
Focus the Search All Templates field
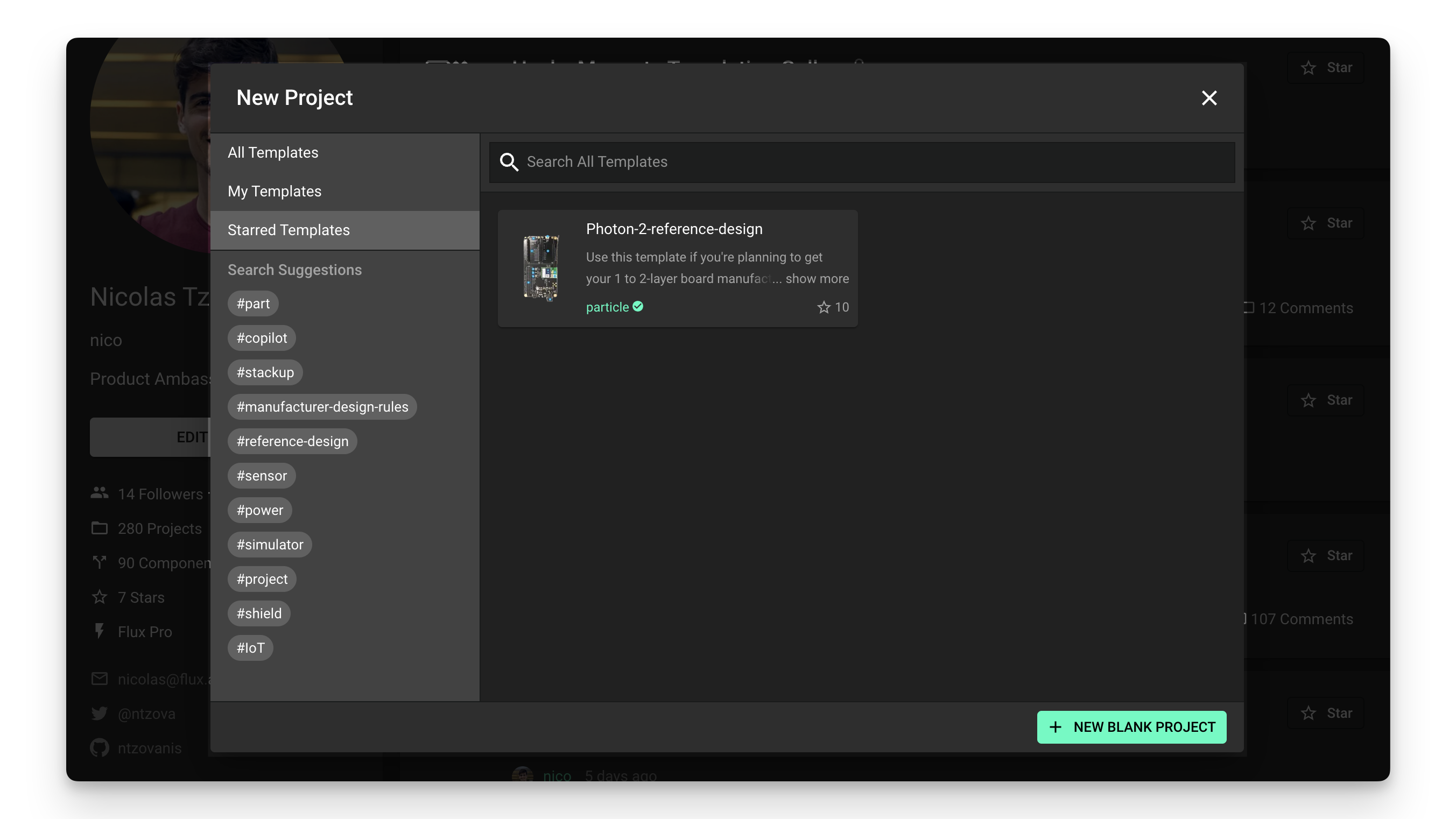tap(862, 161)
